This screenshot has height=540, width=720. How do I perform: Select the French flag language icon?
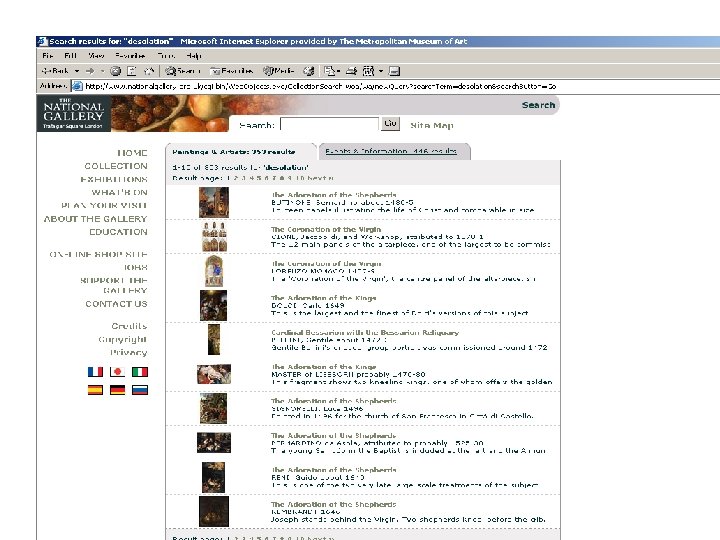pyautogui.click(x=96, y=372)
